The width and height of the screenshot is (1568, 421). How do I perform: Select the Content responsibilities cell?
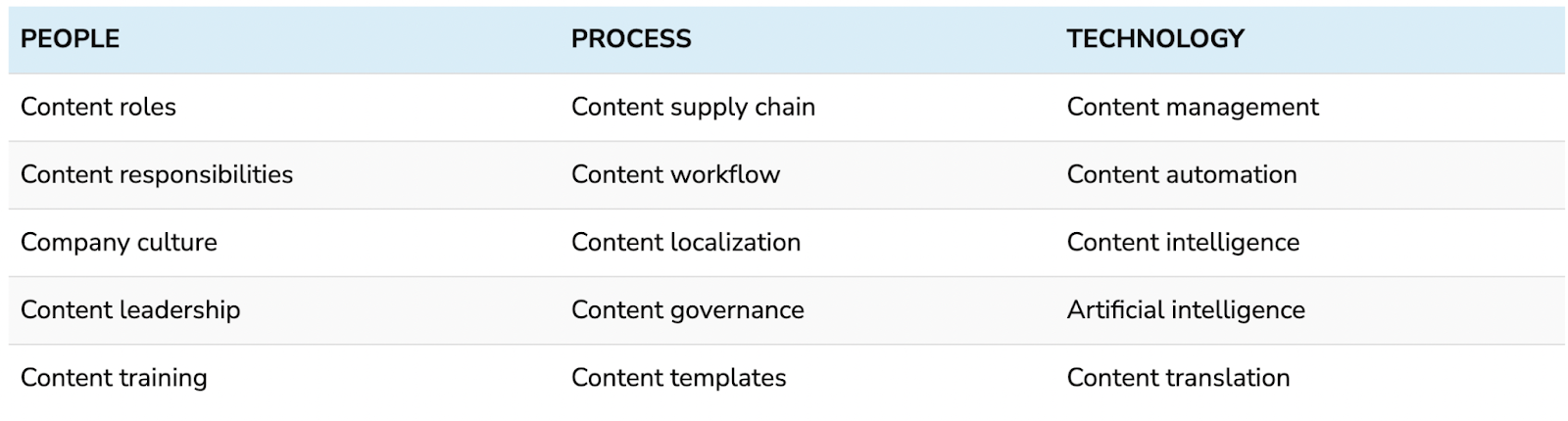click(x=157, y=174)
